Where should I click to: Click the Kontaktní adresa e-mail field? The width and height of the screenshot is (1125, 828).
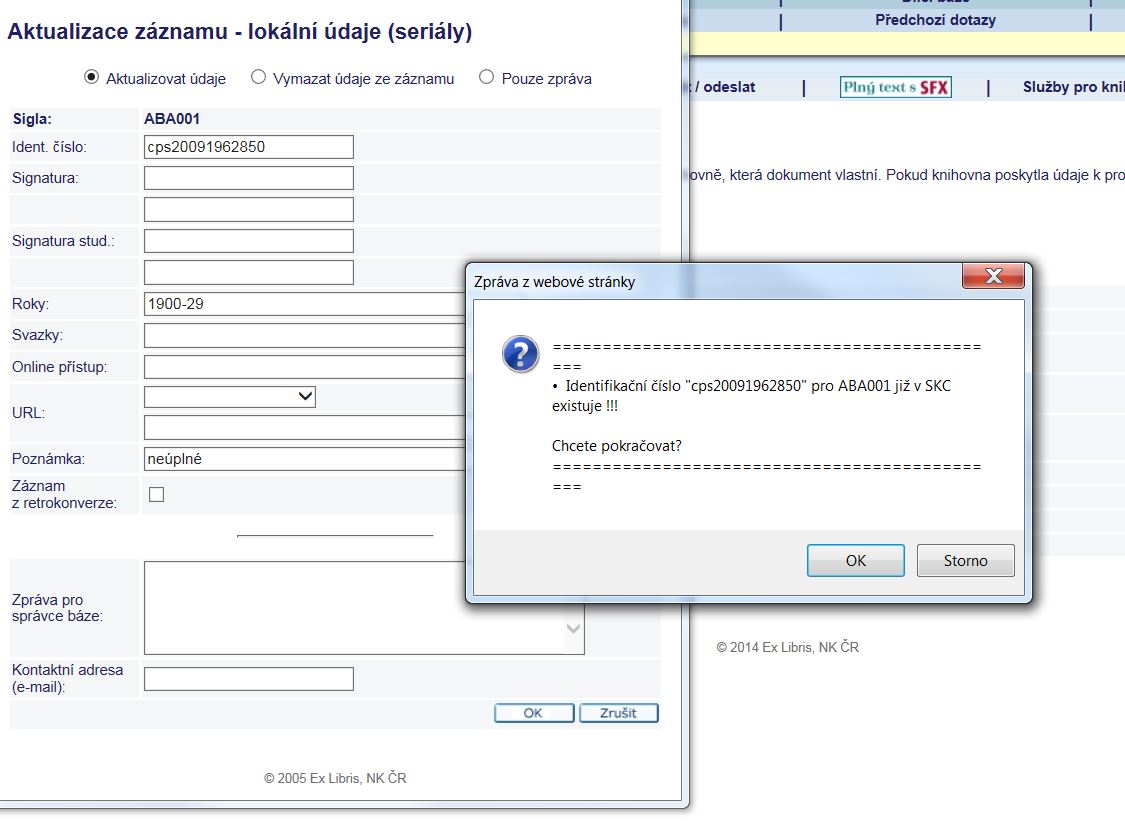(x=249, y=679)
